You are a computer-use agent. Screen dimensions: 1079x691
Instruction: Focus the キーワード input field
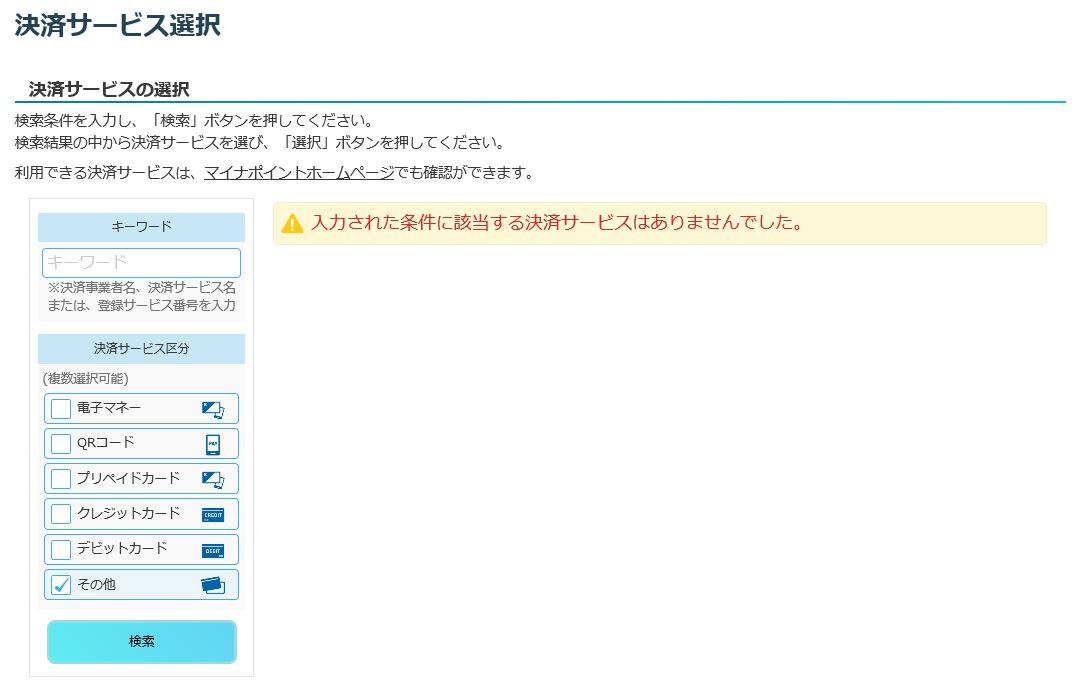142,263
